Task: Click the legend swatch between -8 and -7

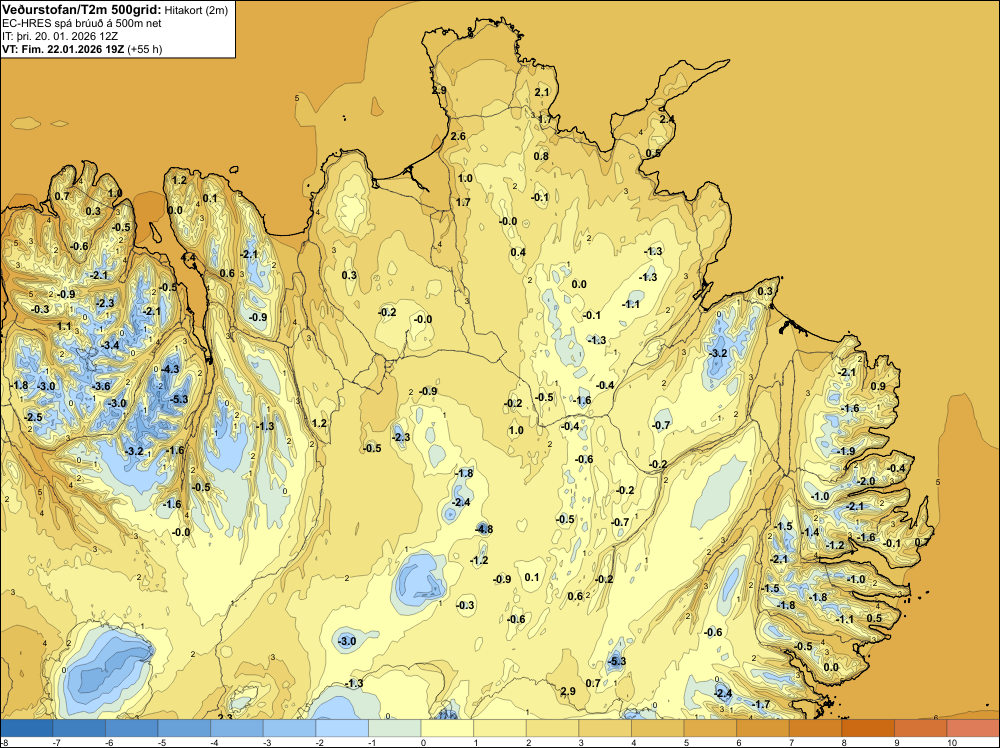Action: click(x=27, y=728)
